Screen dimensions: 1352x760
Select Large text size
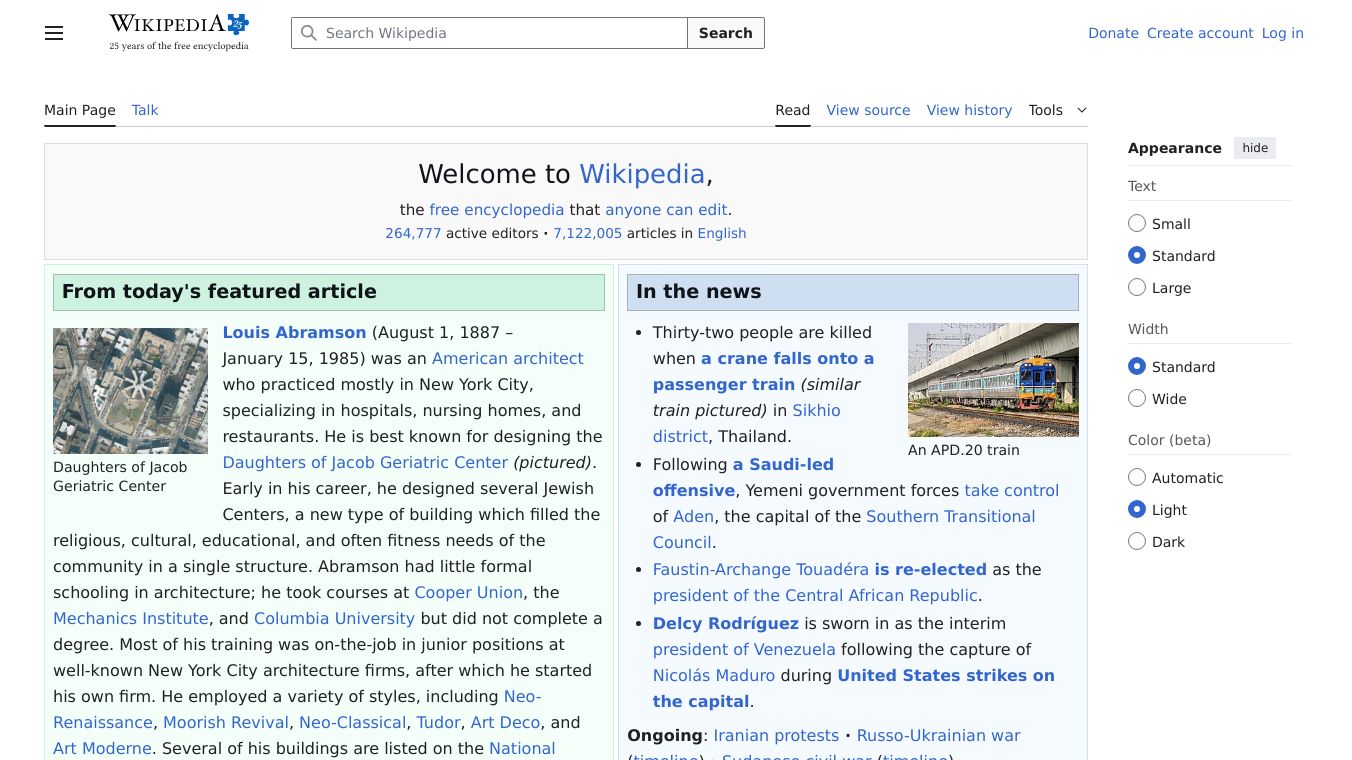pyautogui.click(x=1137, y=288)
